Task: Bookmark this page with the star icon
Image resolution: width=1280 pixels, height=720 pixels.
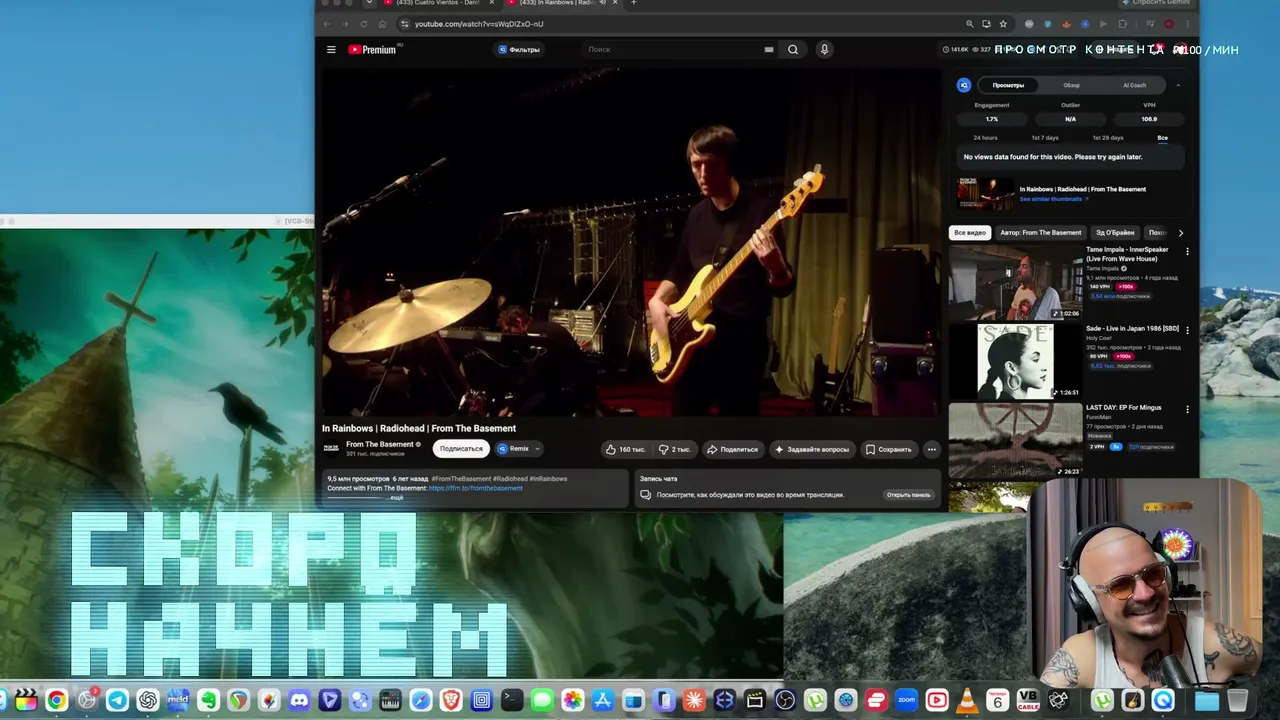Action: click(x=1003, y=24)
